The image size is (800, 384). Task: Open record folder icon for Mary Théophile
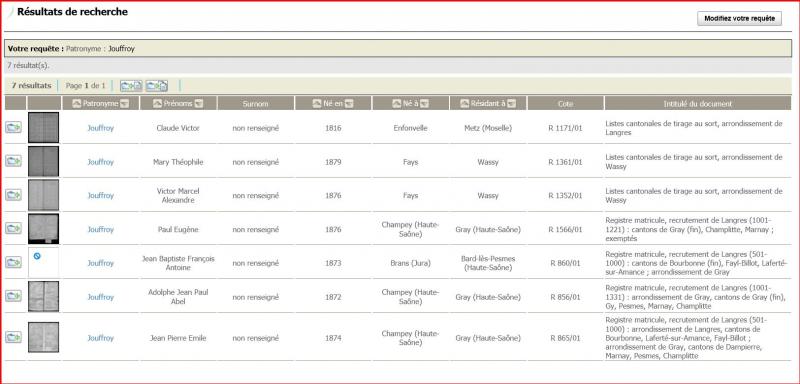pos(13,161)
